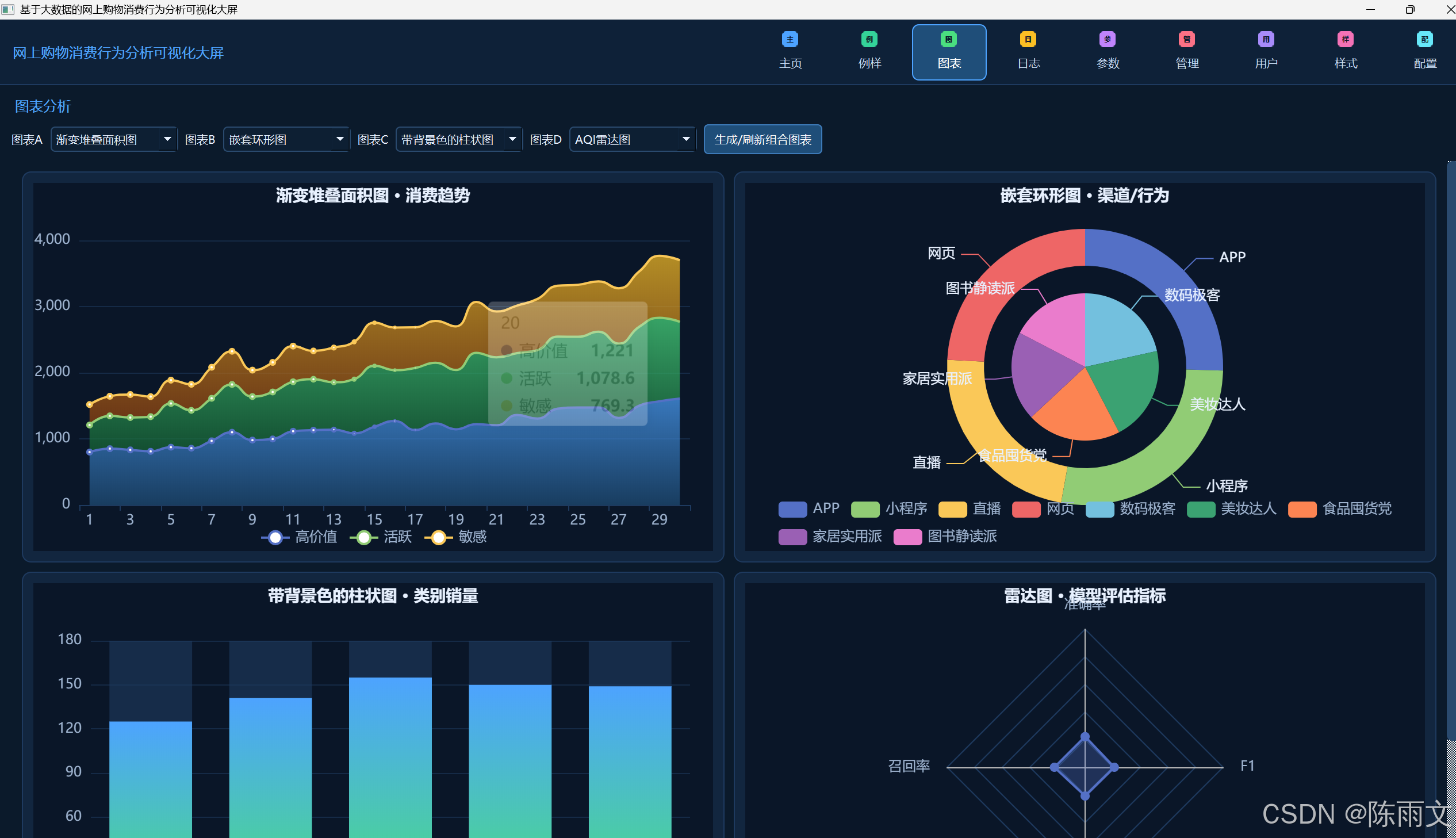This screenshot has width=1456, height=838.
Task: Toggle 网页 legend item in ring chart
Action: [1043, 509]
